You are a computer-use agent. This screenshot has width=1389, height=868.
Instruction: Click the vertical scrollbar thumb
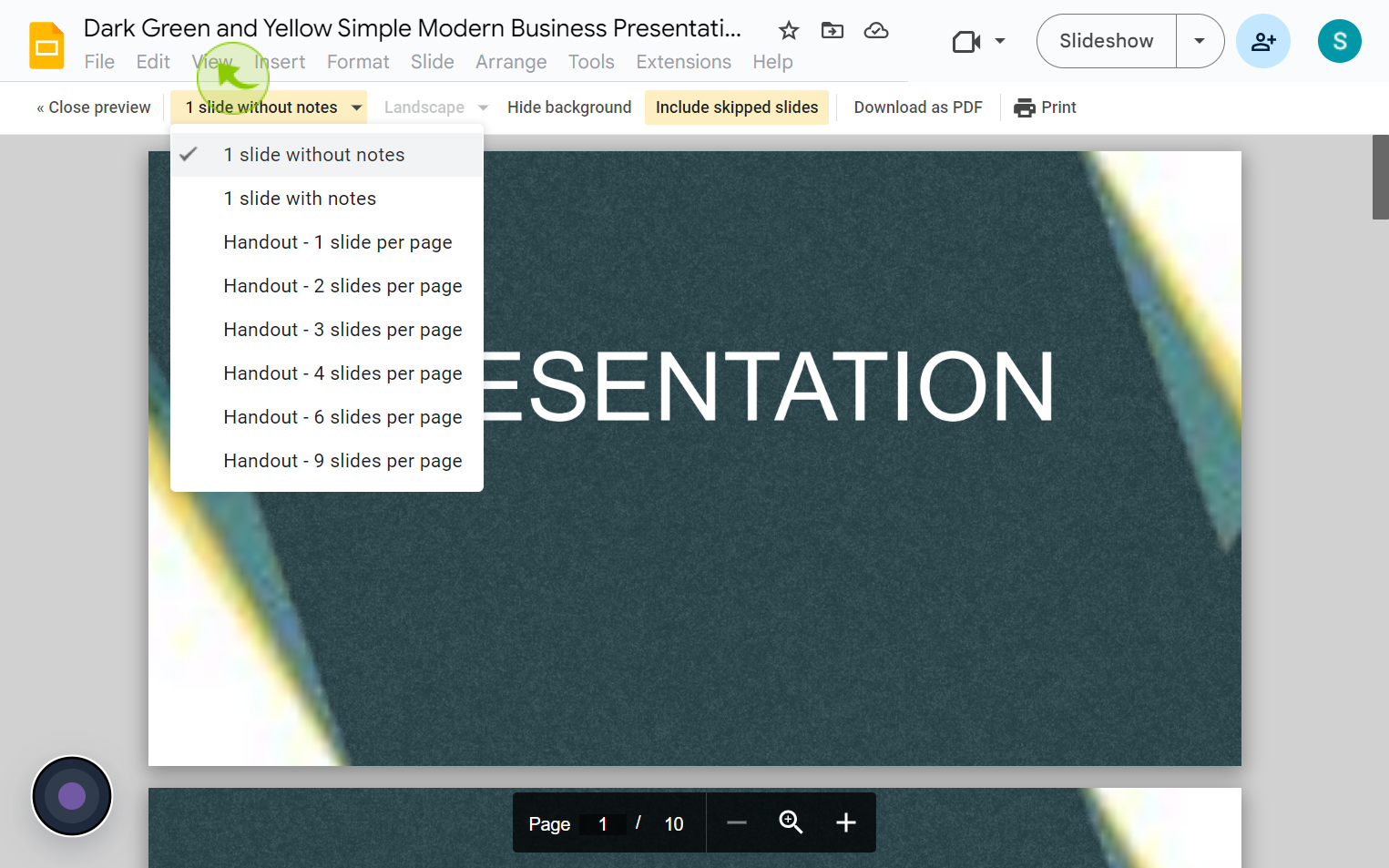point(1381,177)
